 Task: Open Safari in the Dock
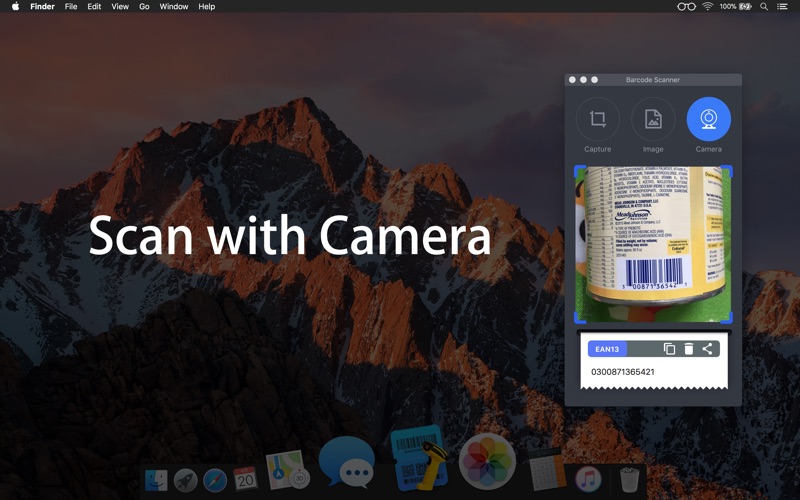(215, 481)
